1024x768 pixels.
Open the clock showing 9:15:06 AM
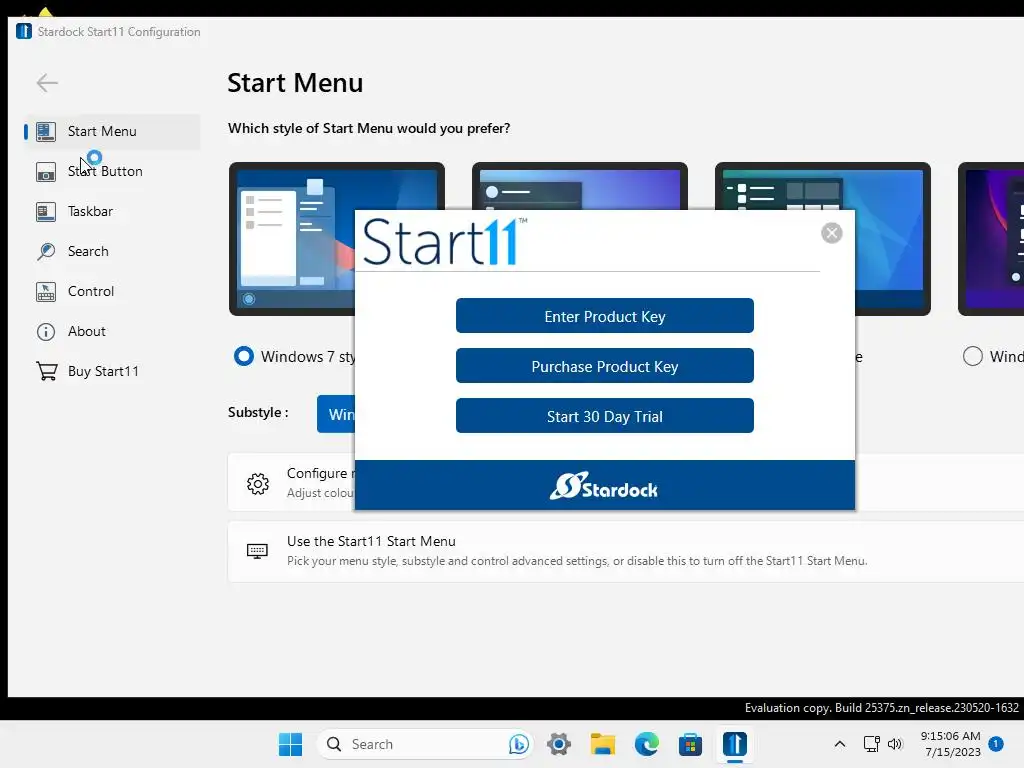(951, 744)
